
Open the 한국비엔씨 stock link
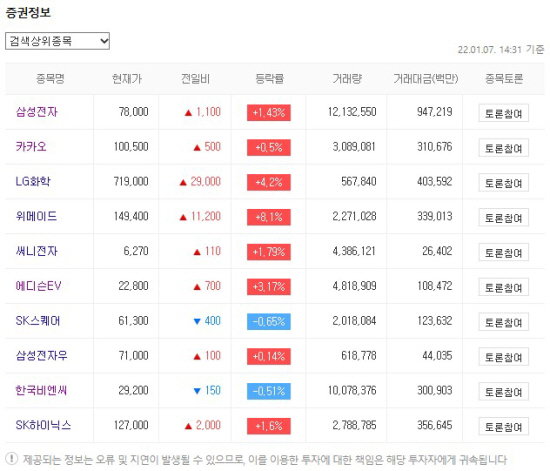coord(41,390)
